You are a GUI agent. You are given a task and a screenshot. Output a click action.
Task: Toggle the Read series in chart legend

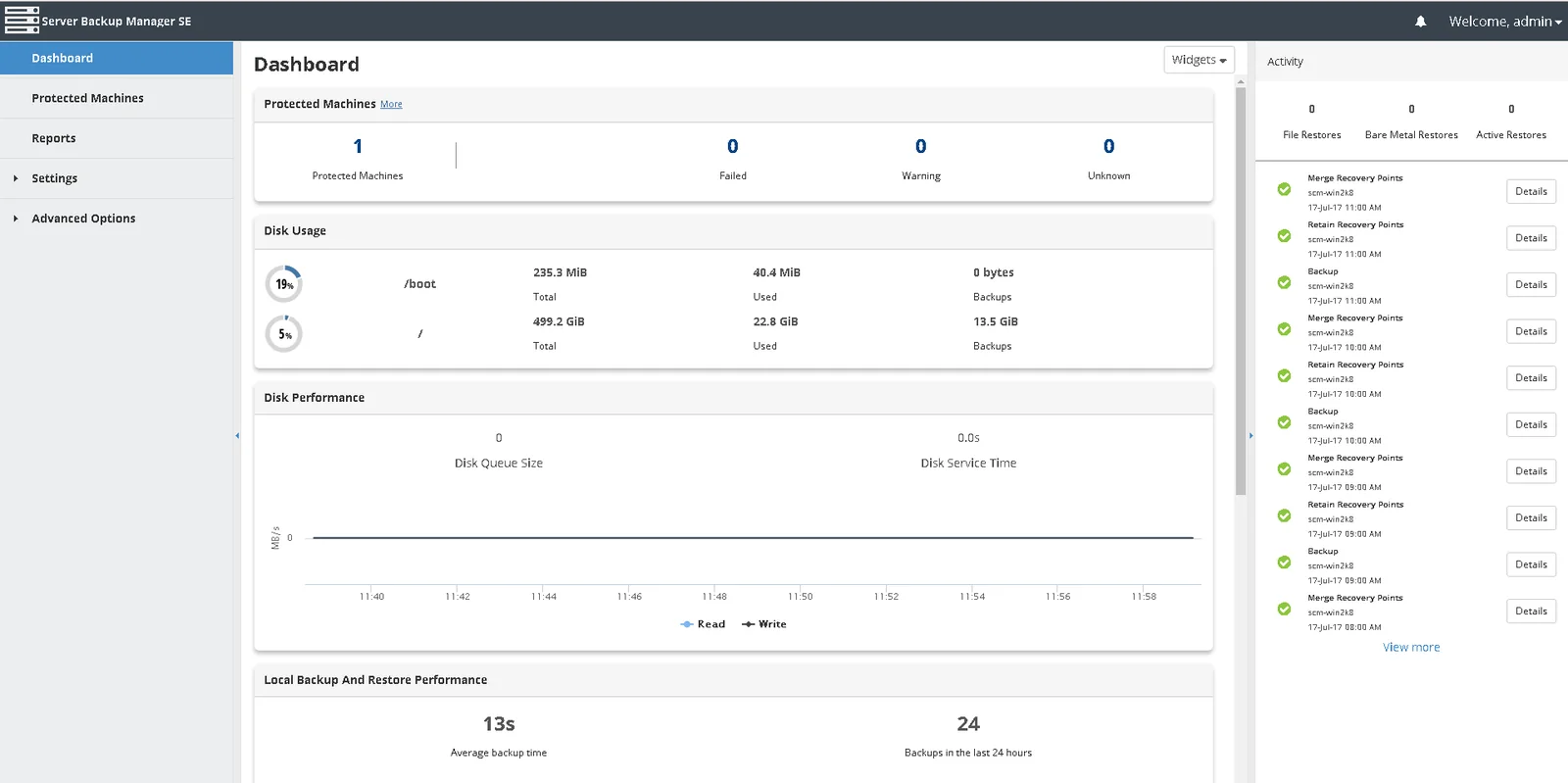coord(703,624)
